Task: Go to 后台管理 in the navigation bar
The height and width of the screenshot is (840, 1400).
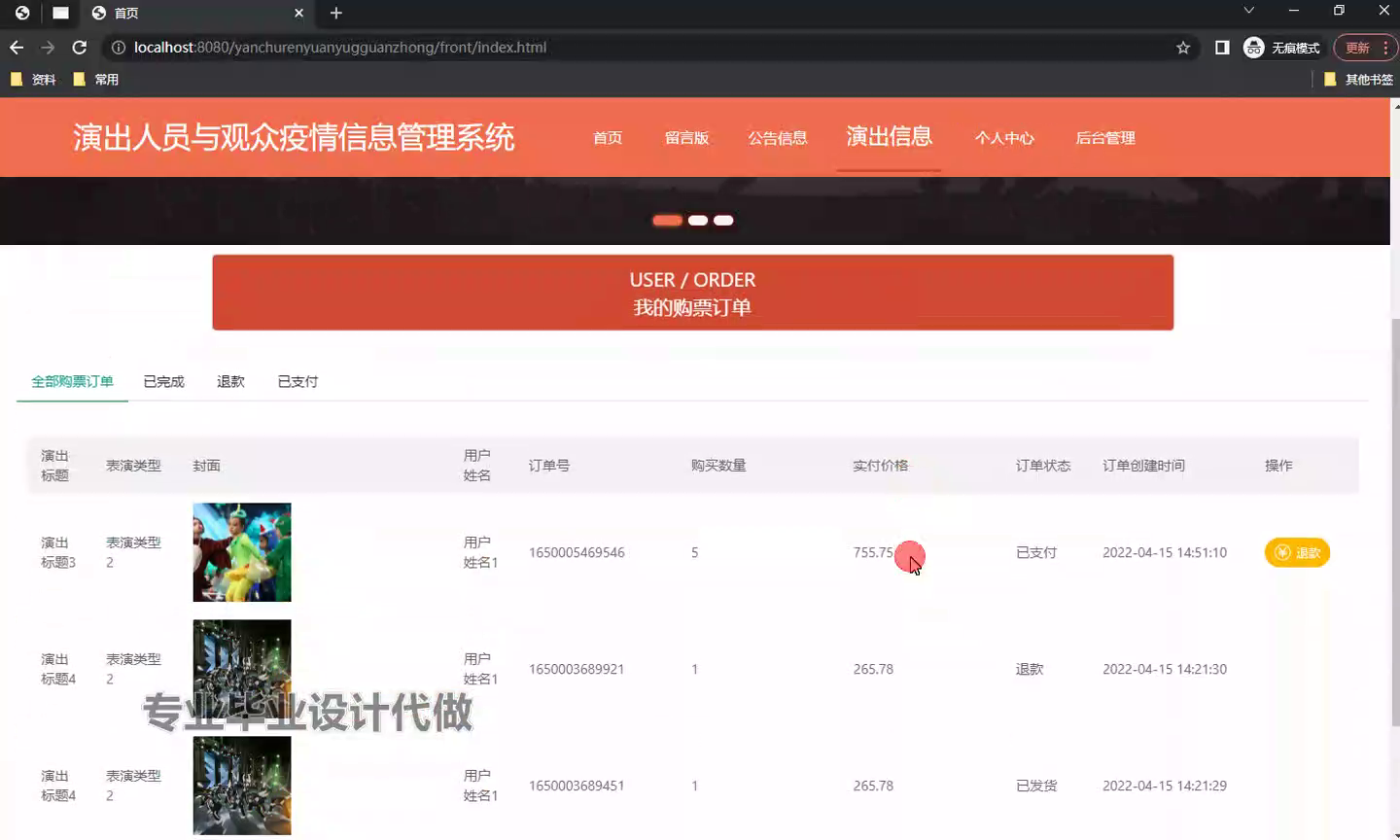Action: point(1105,138)
